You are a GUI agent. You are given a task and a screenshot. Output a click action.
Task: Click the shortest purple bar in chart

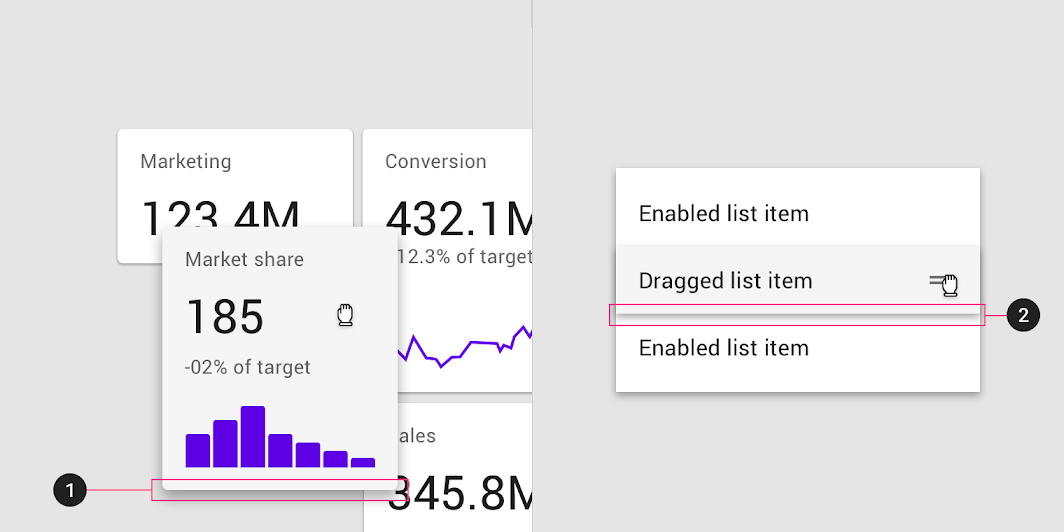click(x=363, y=463)
